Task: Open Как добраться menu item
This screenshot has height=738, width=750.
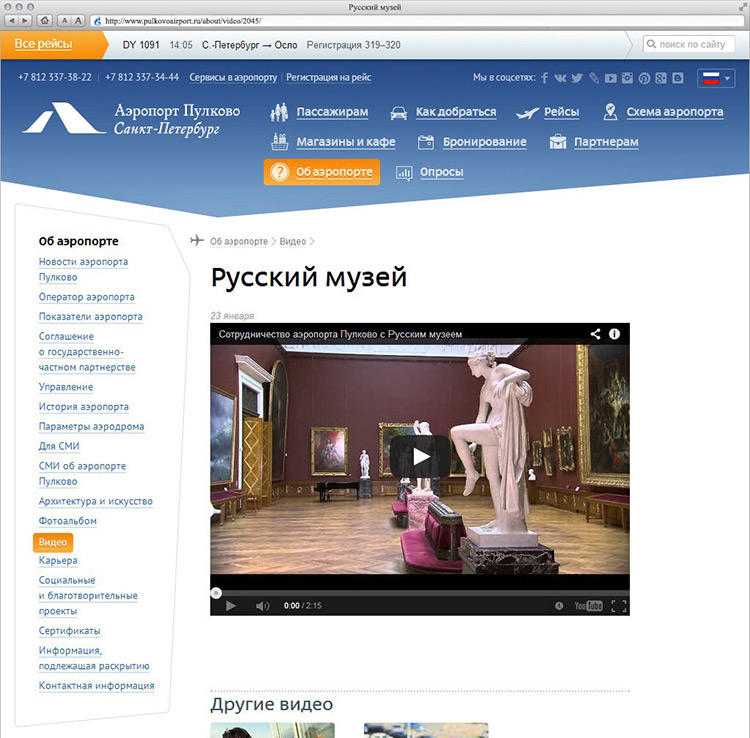Action: pyautogui.click(x=456, y=112)
